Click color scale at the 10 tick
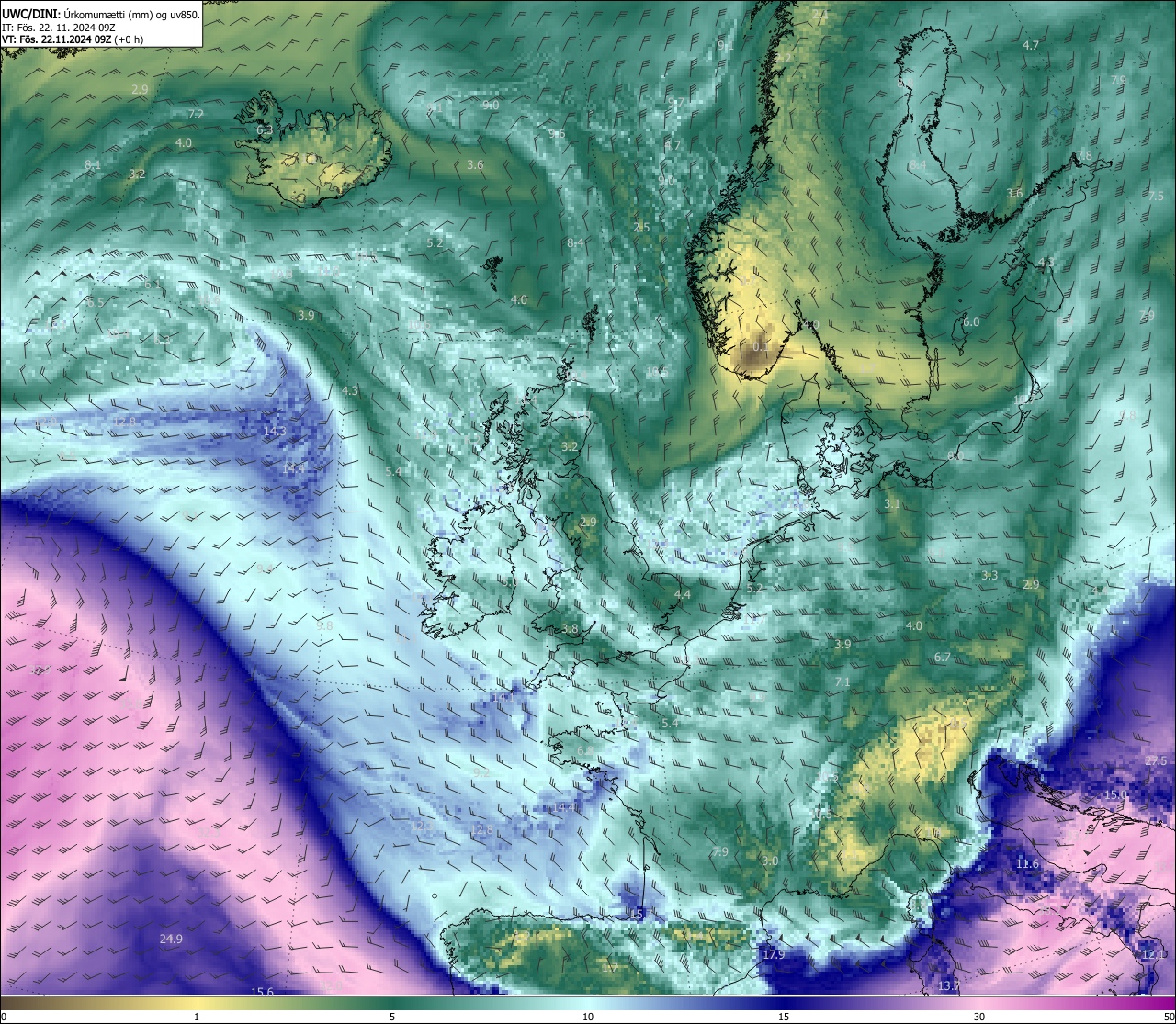This screenshot has width=1176, height=1024. [587, 1016]
